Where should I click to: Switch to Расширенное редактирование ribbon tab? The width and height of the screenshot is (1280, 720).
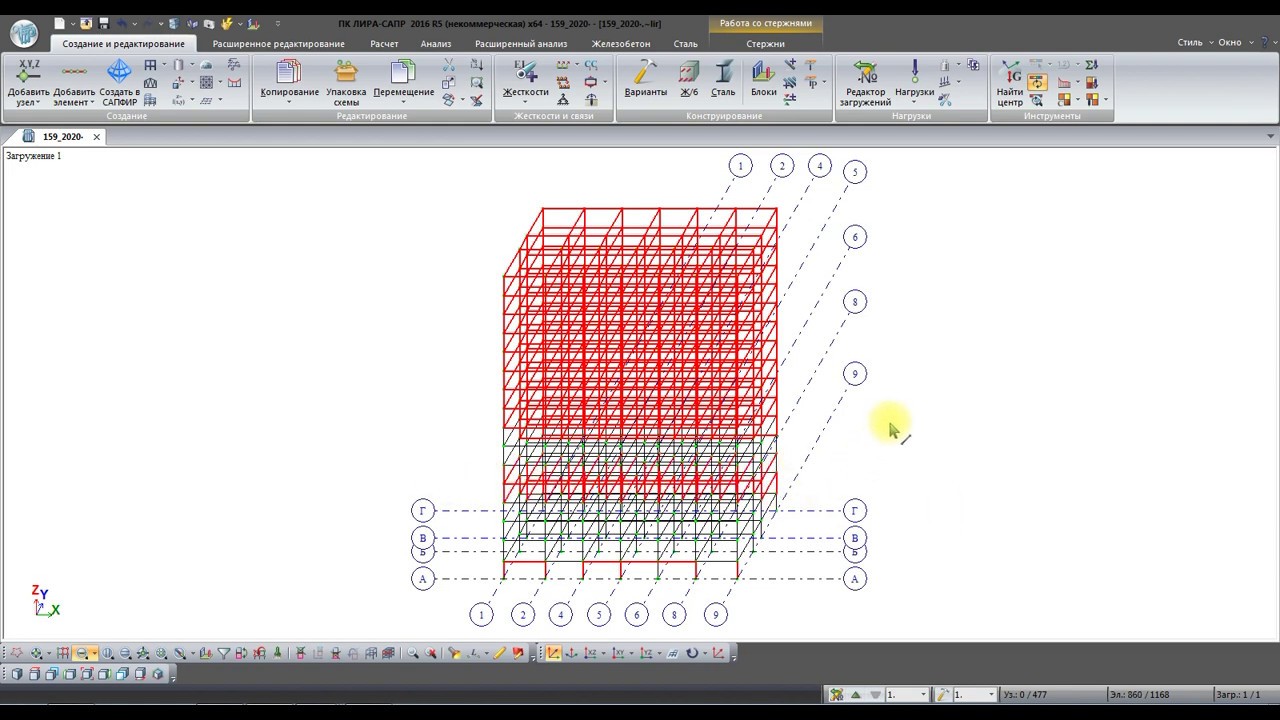(x=278, y=44)
